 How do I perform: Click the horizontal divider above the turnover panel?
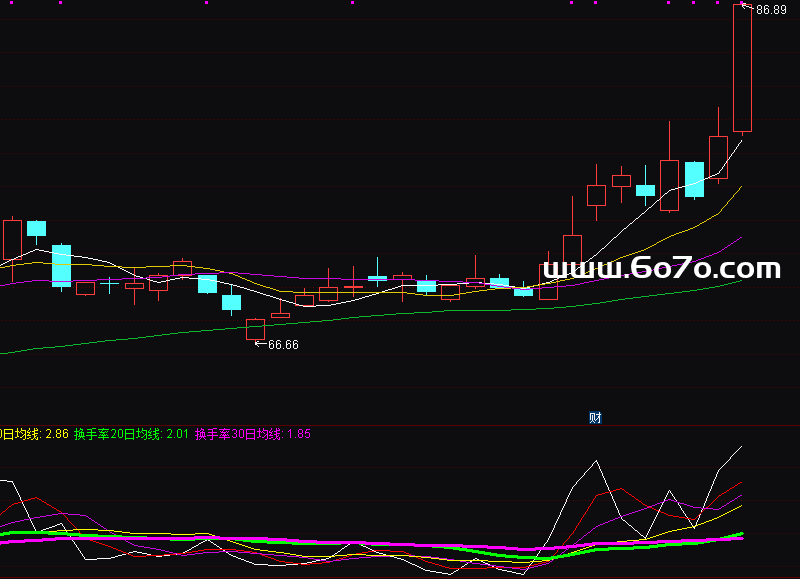tap(400, 425)
